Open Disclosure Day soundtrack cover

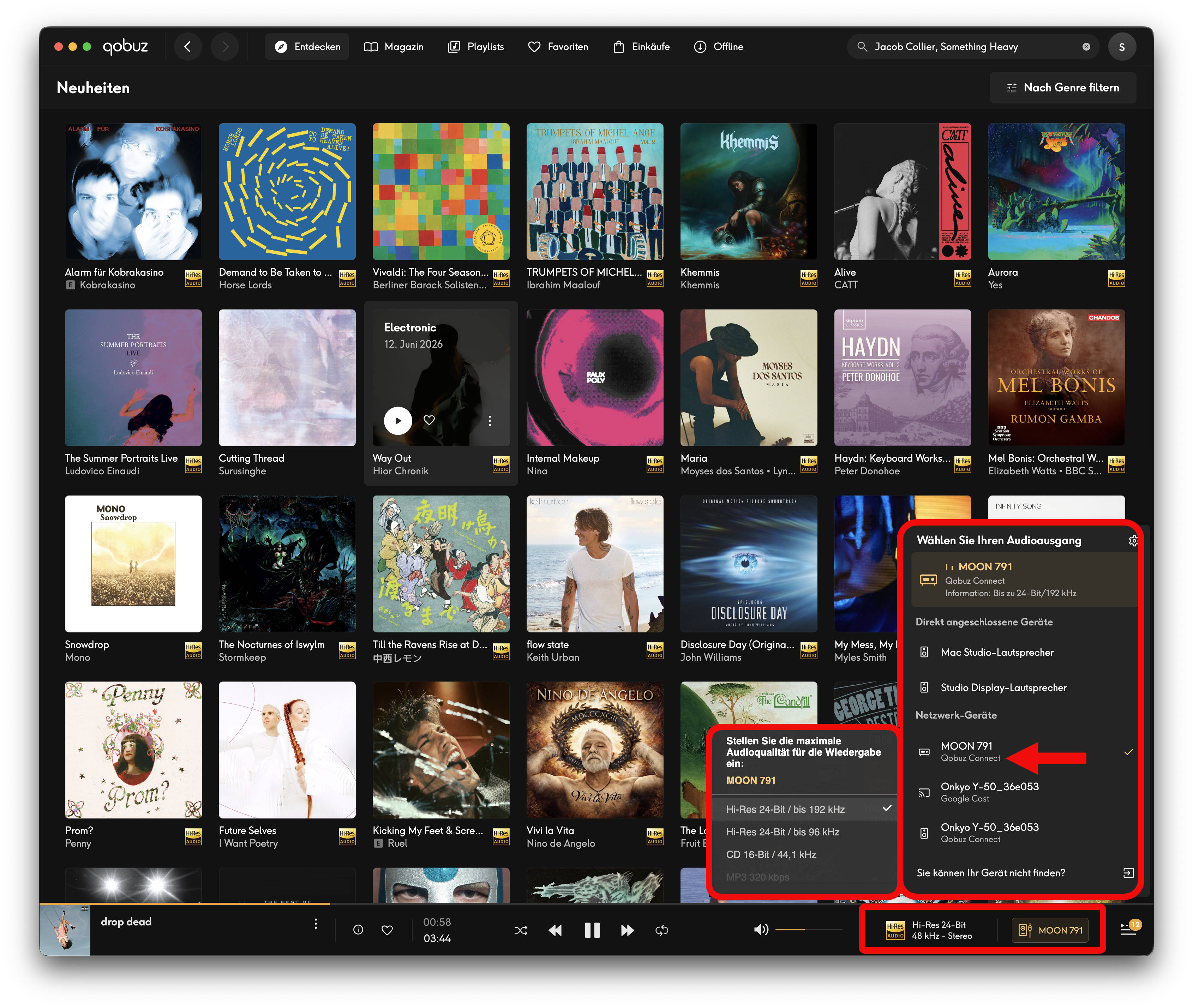click(749, 563)
